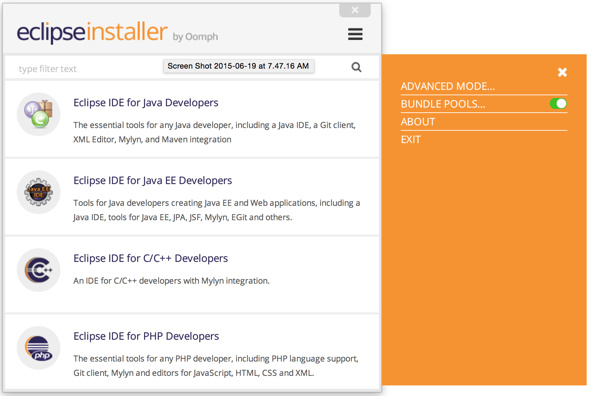Click Eclipse IDE for Java EE Developers title

pyautogui.click(x=153, y=180)
